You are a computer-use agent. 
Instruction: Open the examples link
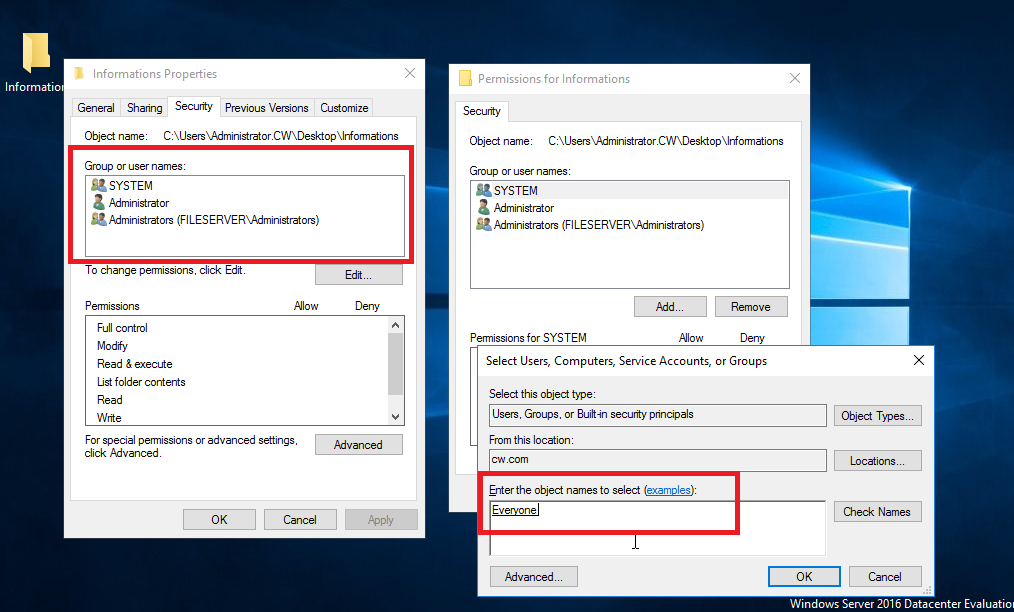pos(668,490)
